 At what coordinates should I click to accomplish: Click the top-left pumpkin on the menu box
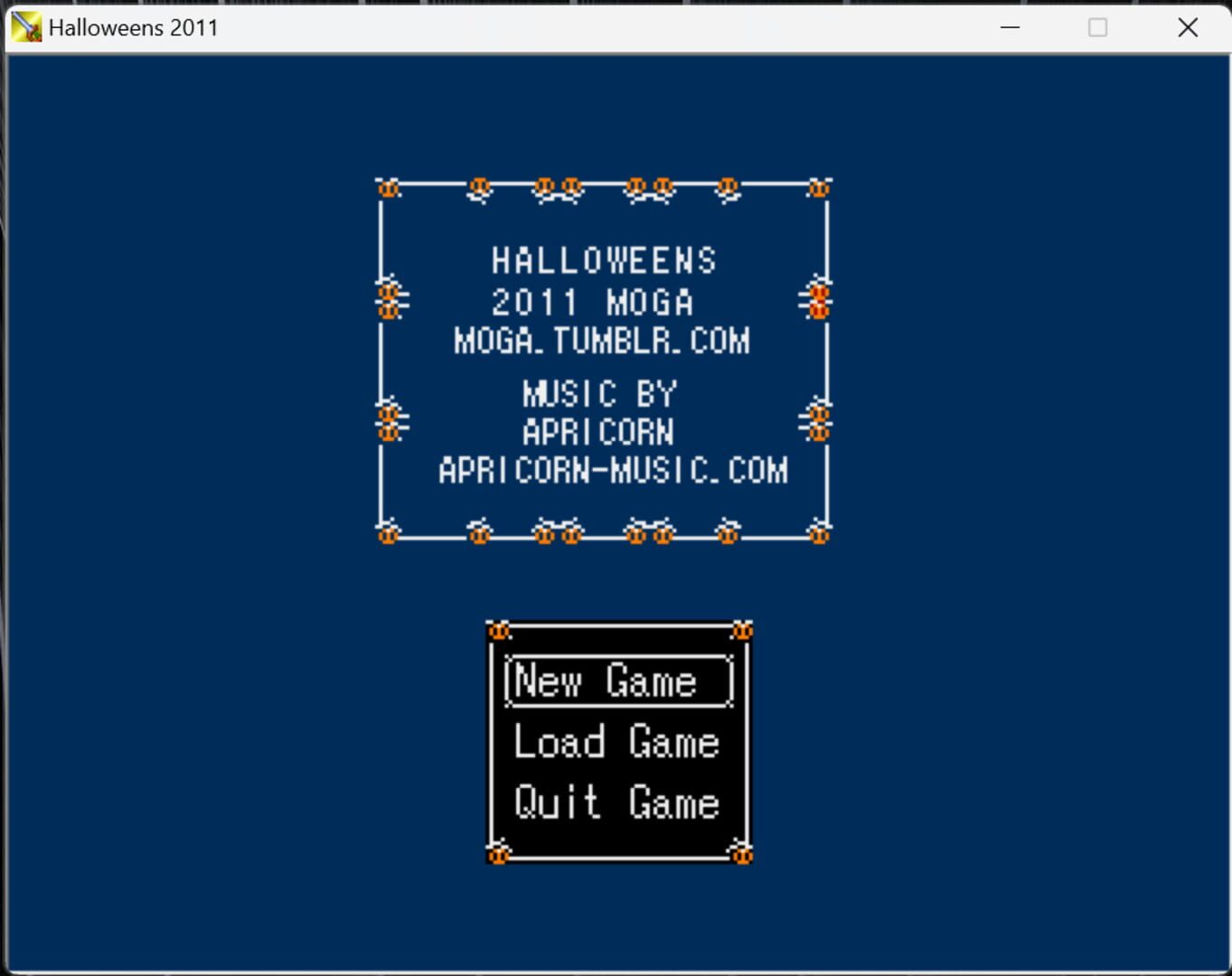499,630
